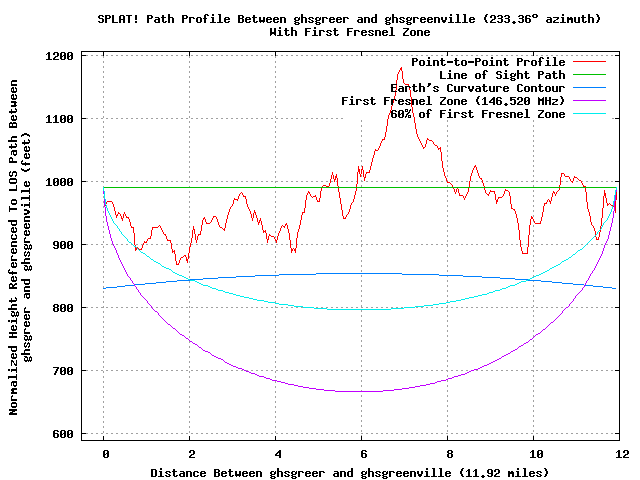Click the 6 tick label on the x-axis

tap(362, 452)
